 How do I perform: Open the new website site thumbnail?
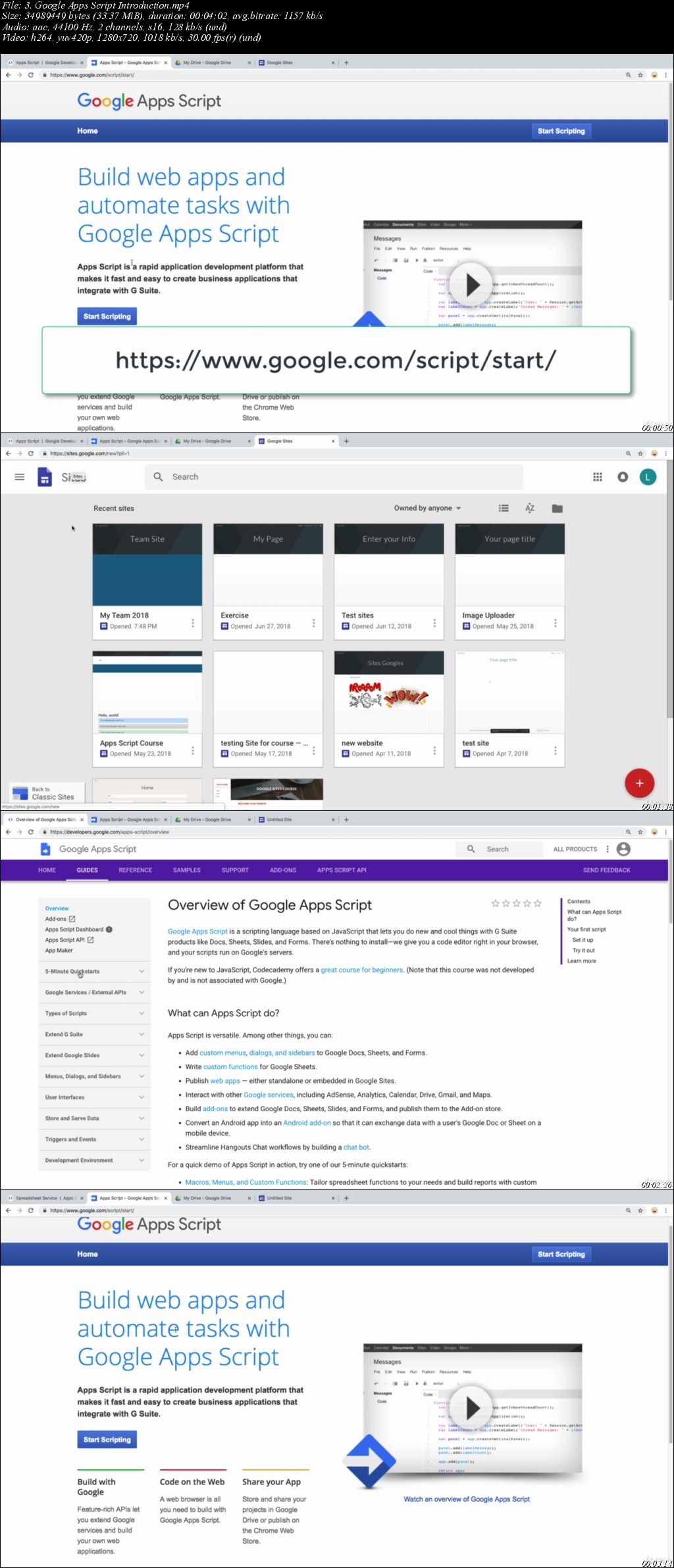(x=389, y=693)
